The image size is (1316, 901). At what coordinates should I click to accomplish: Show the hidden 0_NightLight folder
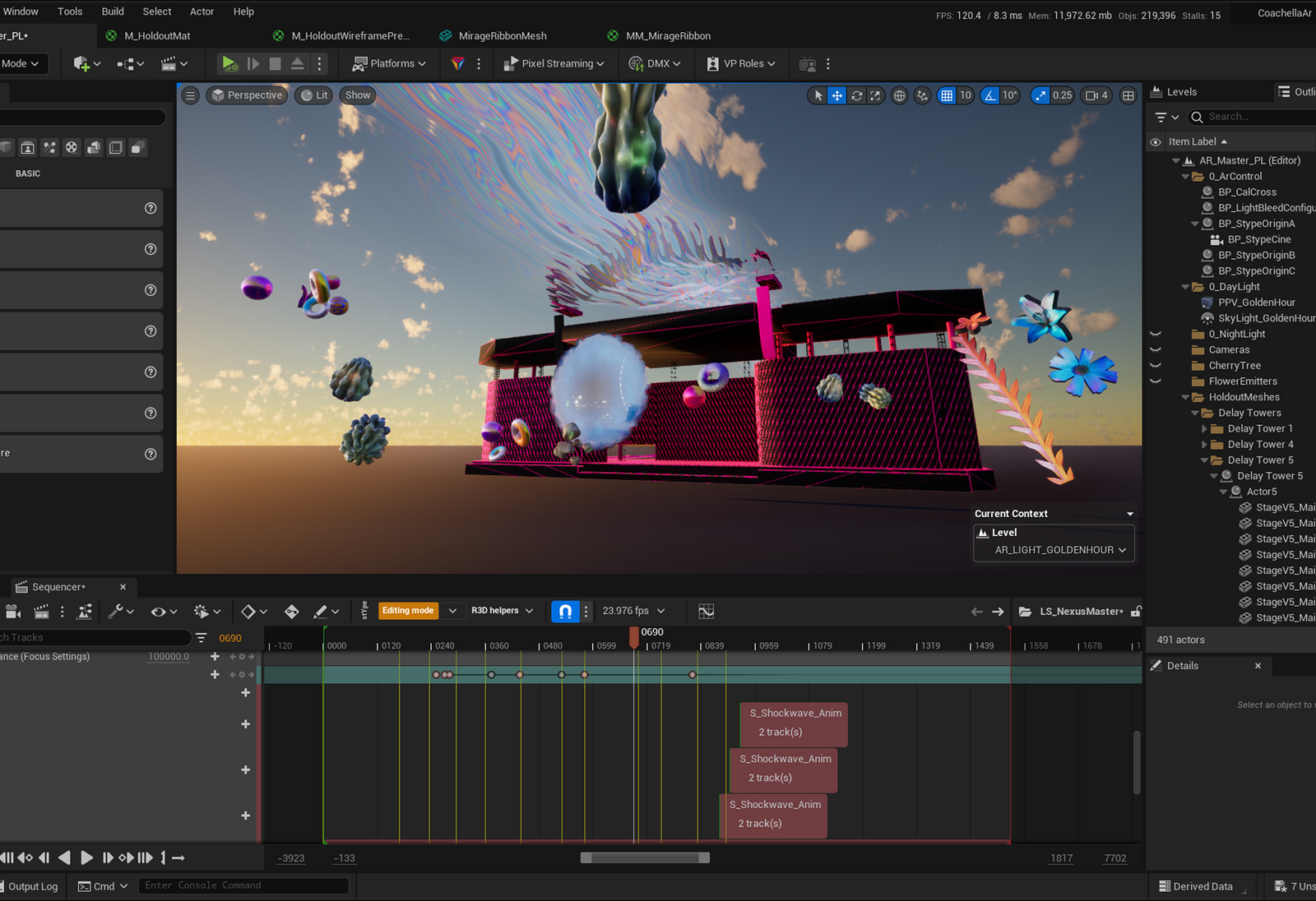(x=1156, y=334)
